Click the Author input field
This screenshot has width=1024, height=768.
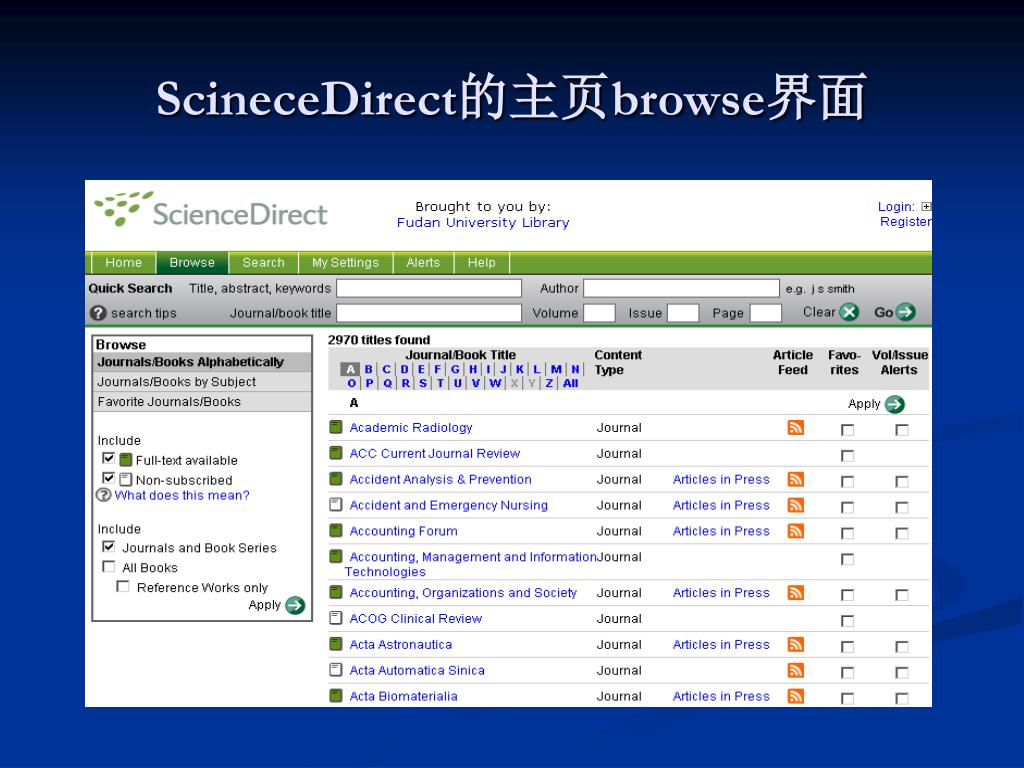tap(681, 289)
